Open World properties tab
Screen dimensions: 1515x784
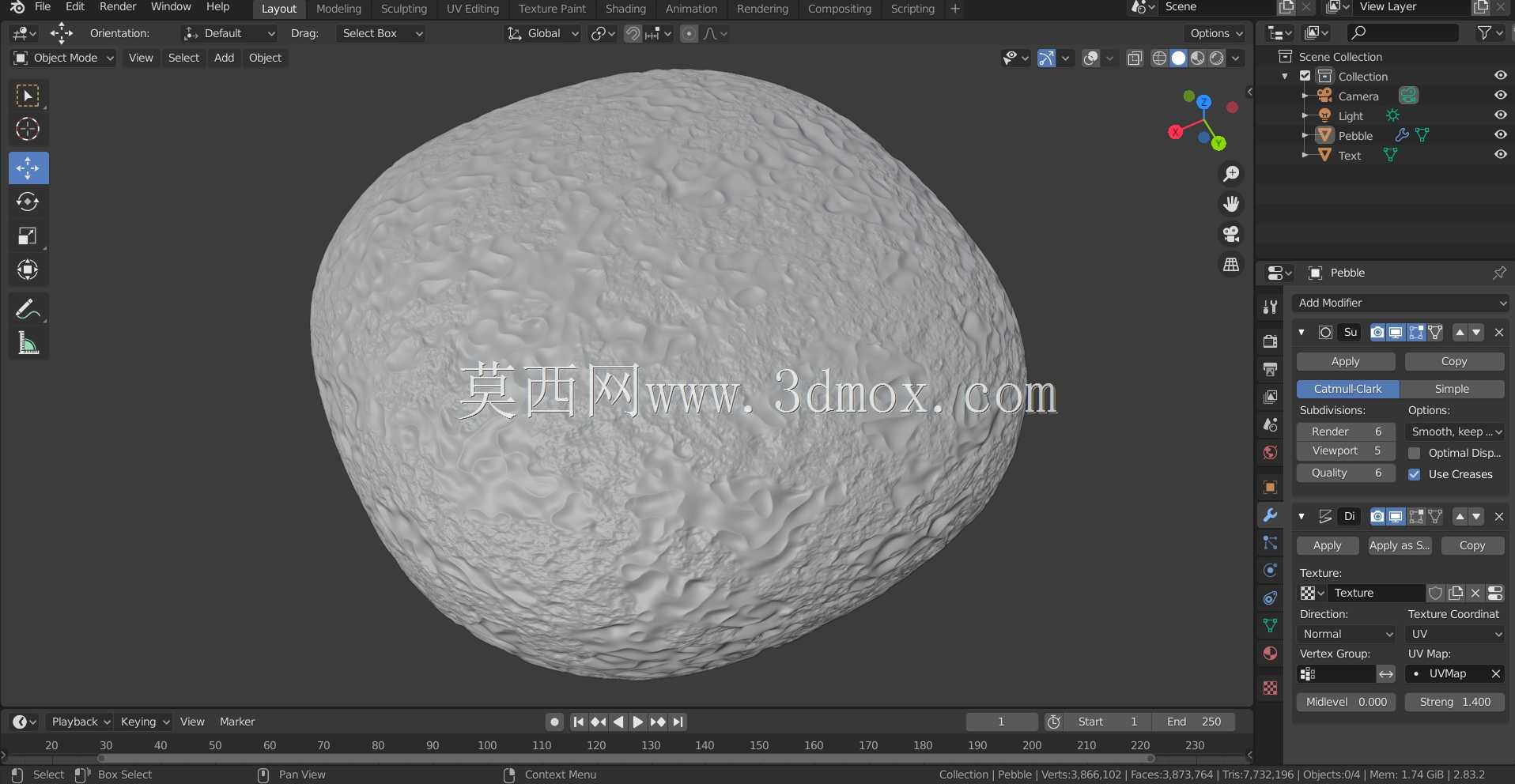pos(1270,452)
